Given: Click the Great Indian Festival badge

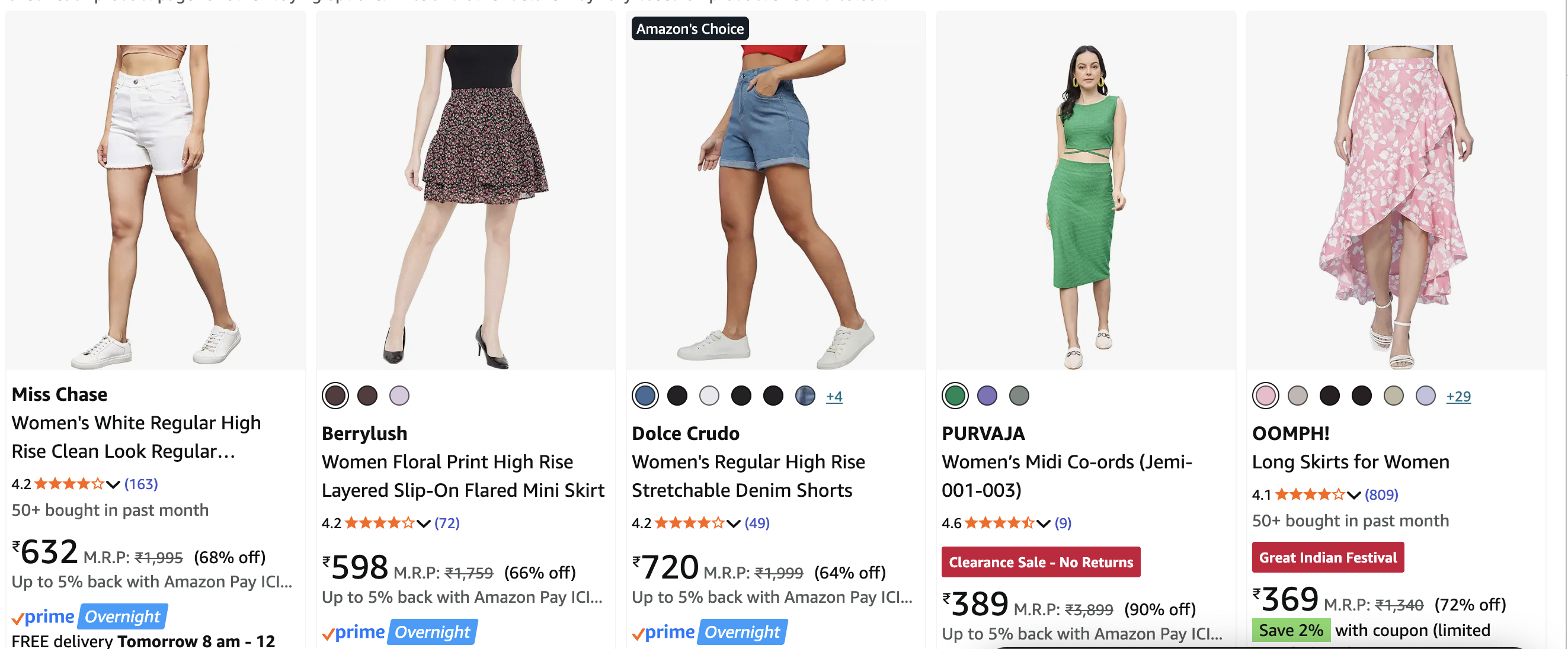Looking at the screenshot, I should (1327, 557).
